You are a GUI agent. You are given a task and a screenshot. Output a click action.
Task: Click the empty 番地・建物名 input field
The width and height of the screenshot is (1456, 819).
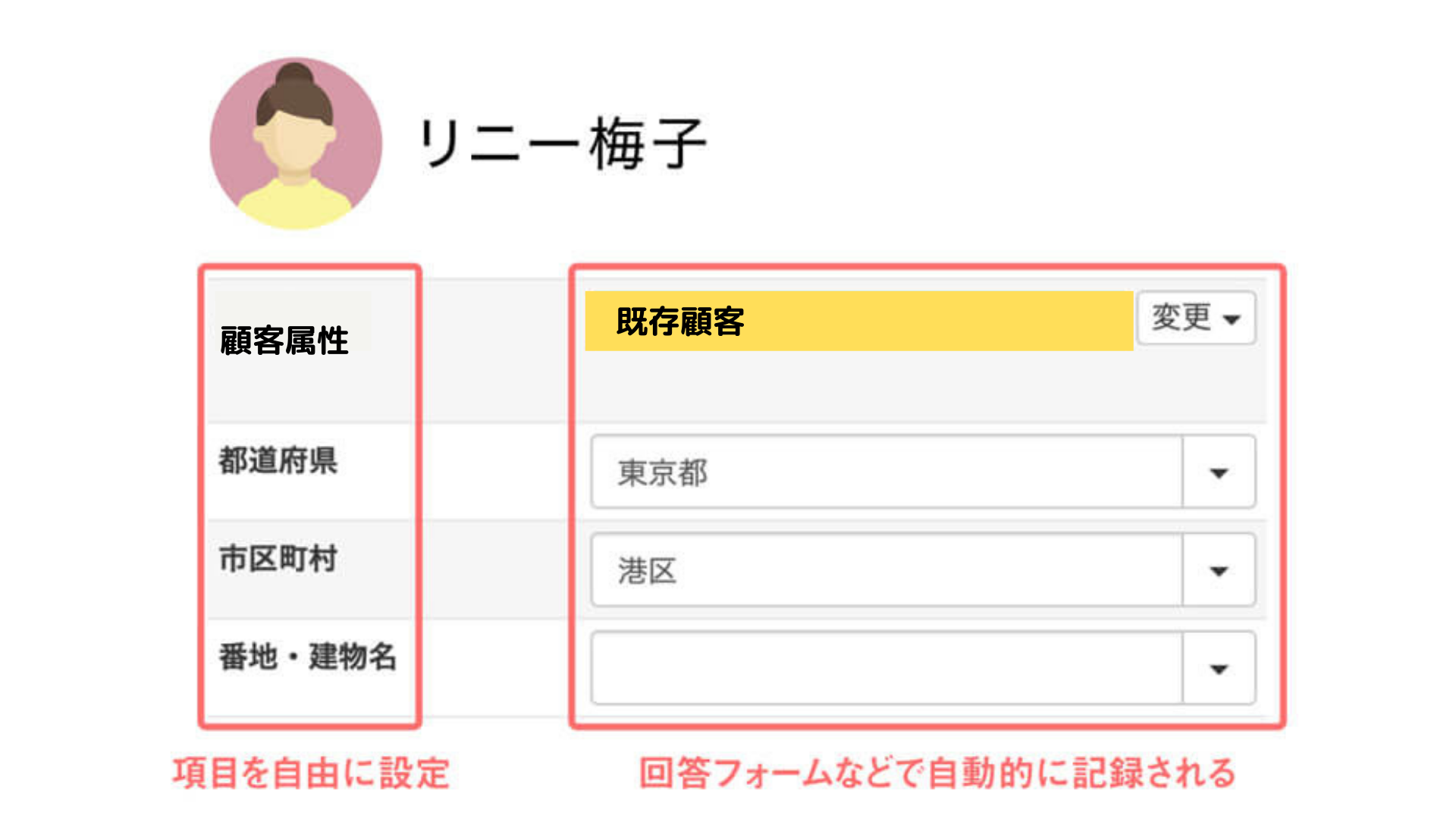pos(886,668)
